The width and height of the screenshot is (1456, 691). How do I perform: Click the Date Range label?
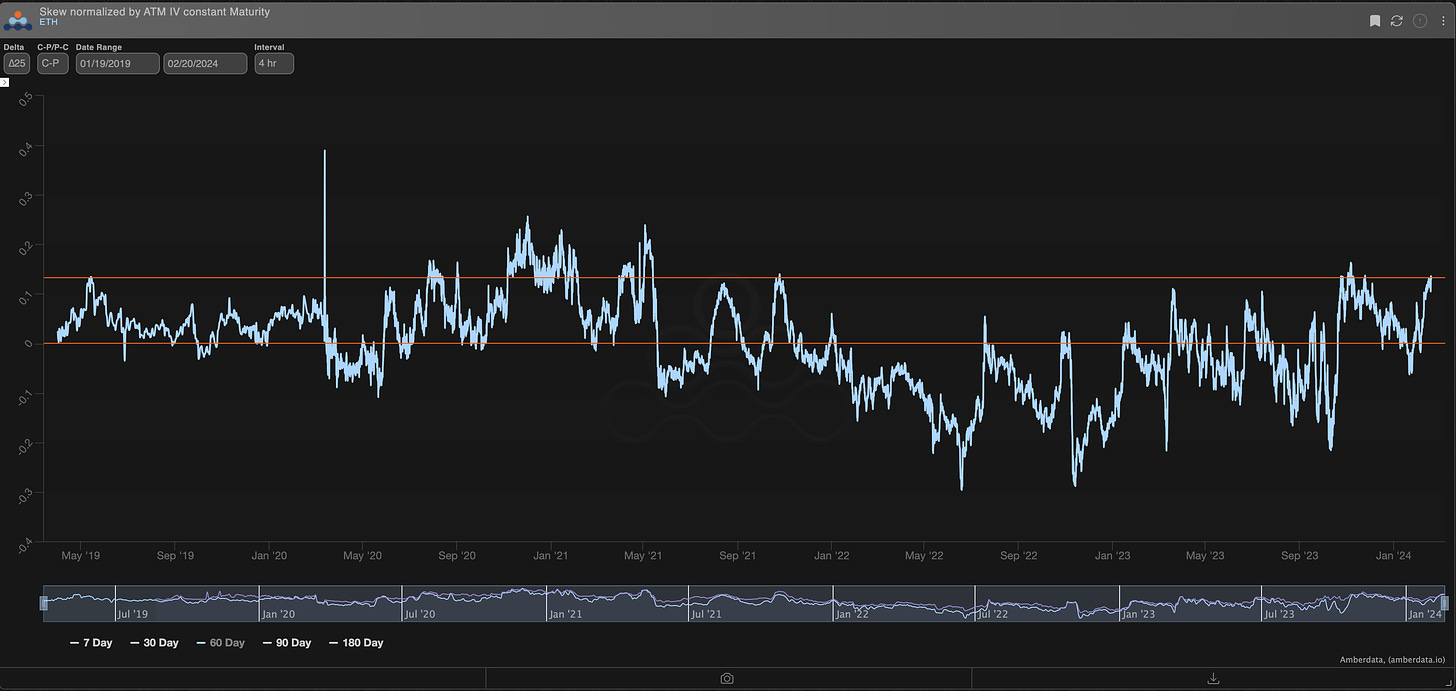point(99,47)
